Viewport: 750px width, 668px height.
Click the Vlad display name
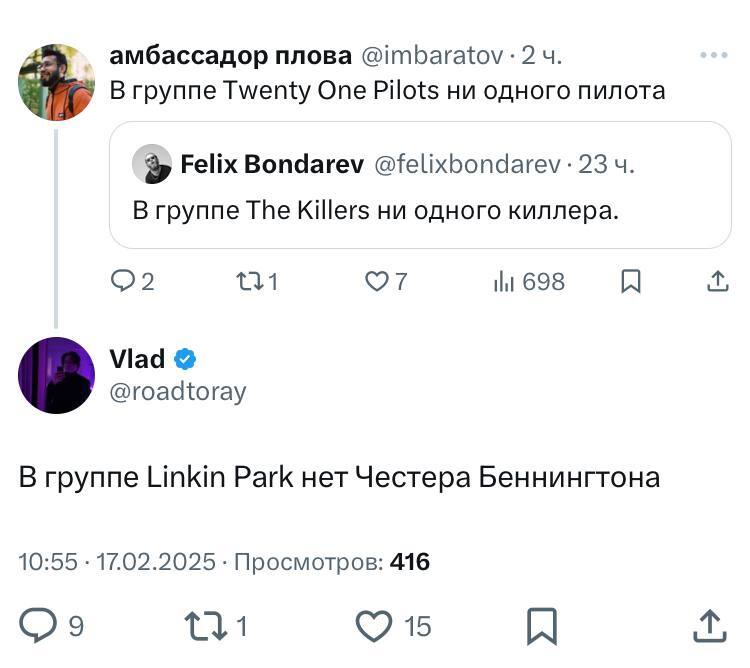[x=137, y=359]
